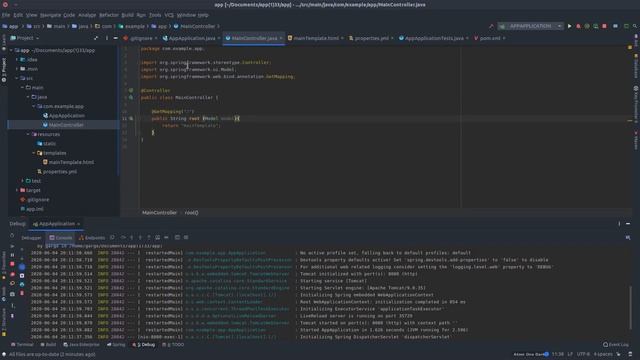Click the Step Into icon in debugger toolbar
640x360 pixels.
coord(131,238)
